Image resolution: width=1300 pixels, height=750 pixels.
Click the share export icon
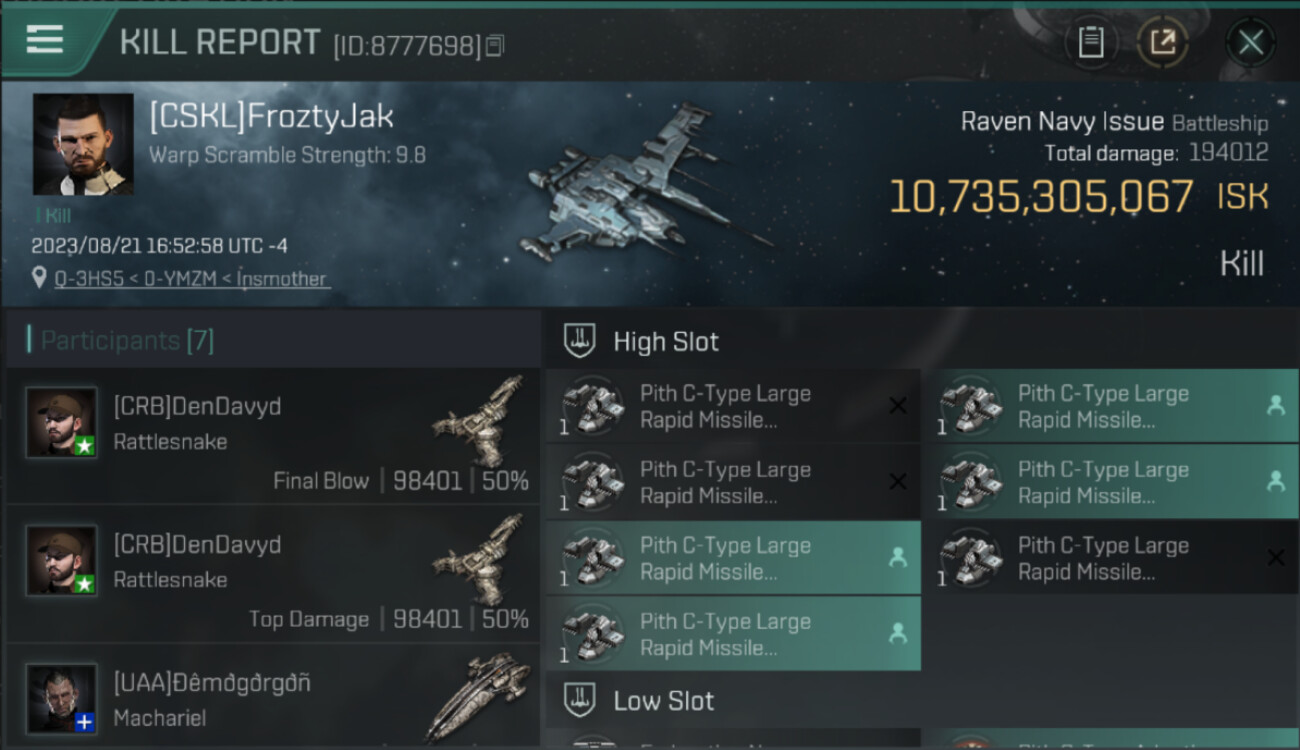pos(1163,43)
